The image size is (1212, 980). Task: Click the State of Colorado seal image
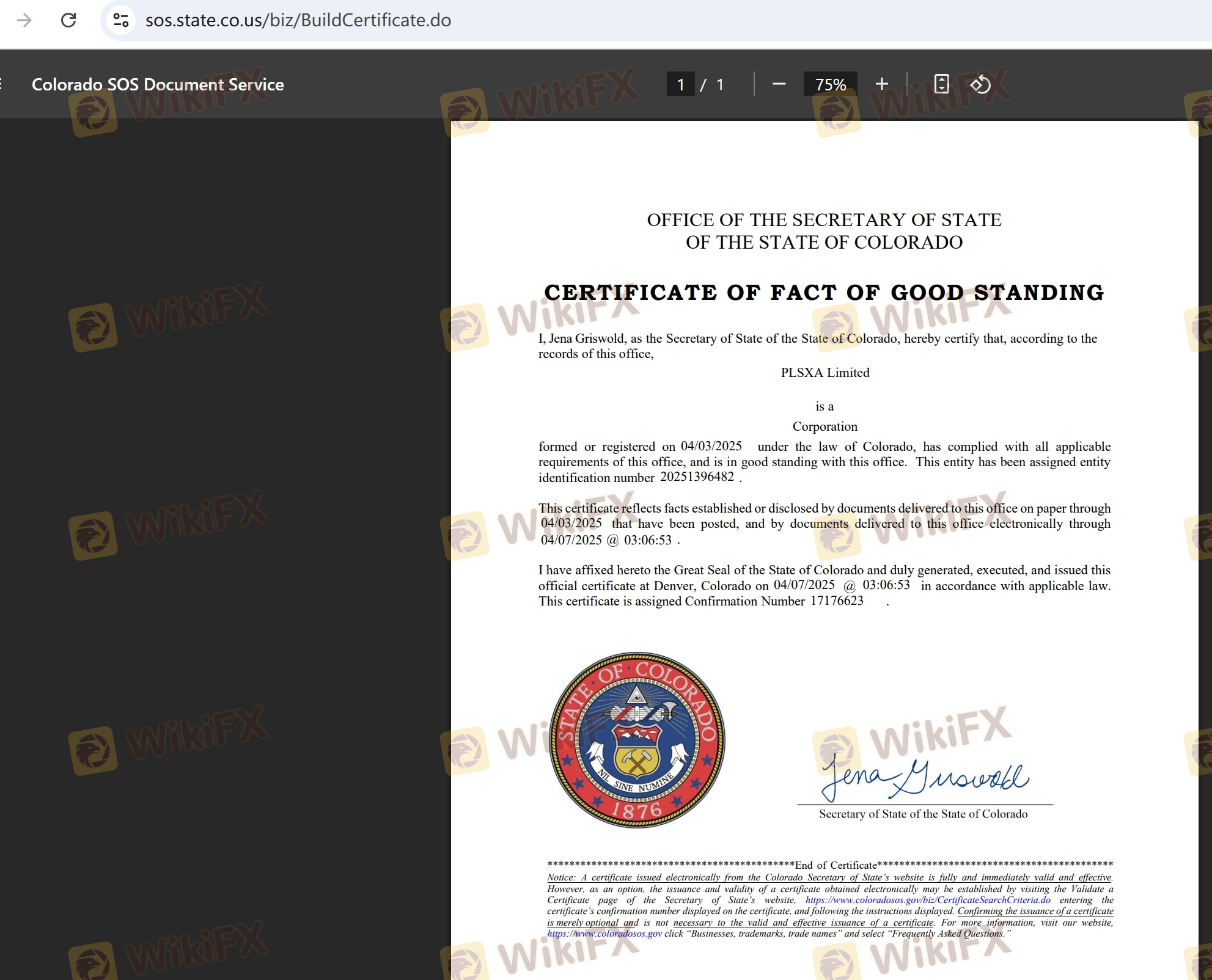click(x=637, y=739)
